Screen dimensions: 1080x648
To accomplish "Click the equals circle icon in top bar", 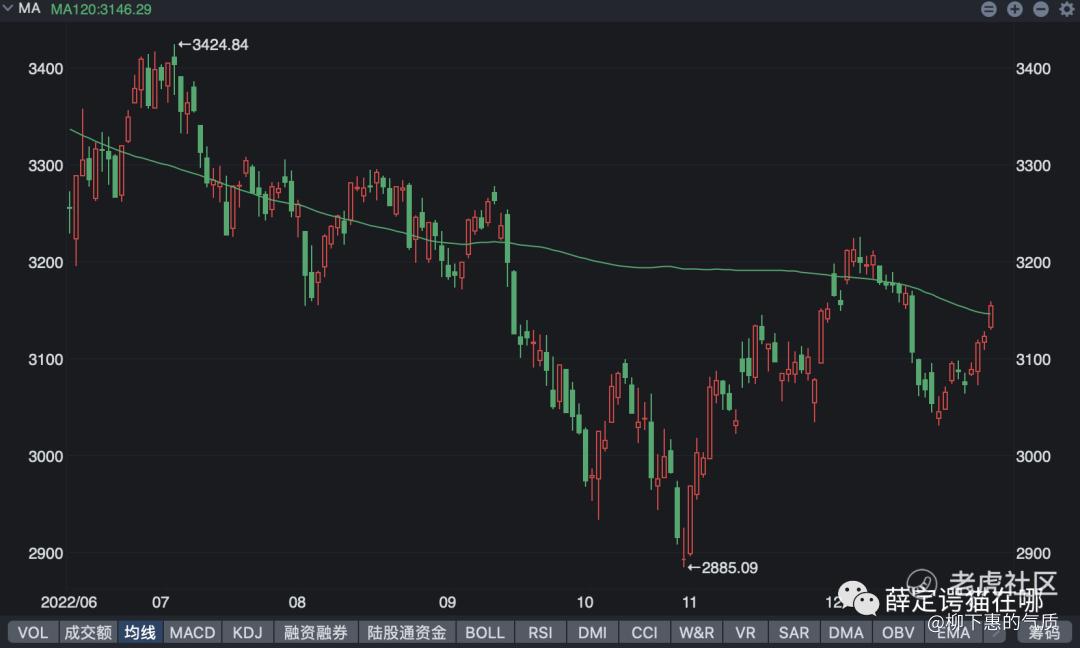I will (x=988, y=9).
